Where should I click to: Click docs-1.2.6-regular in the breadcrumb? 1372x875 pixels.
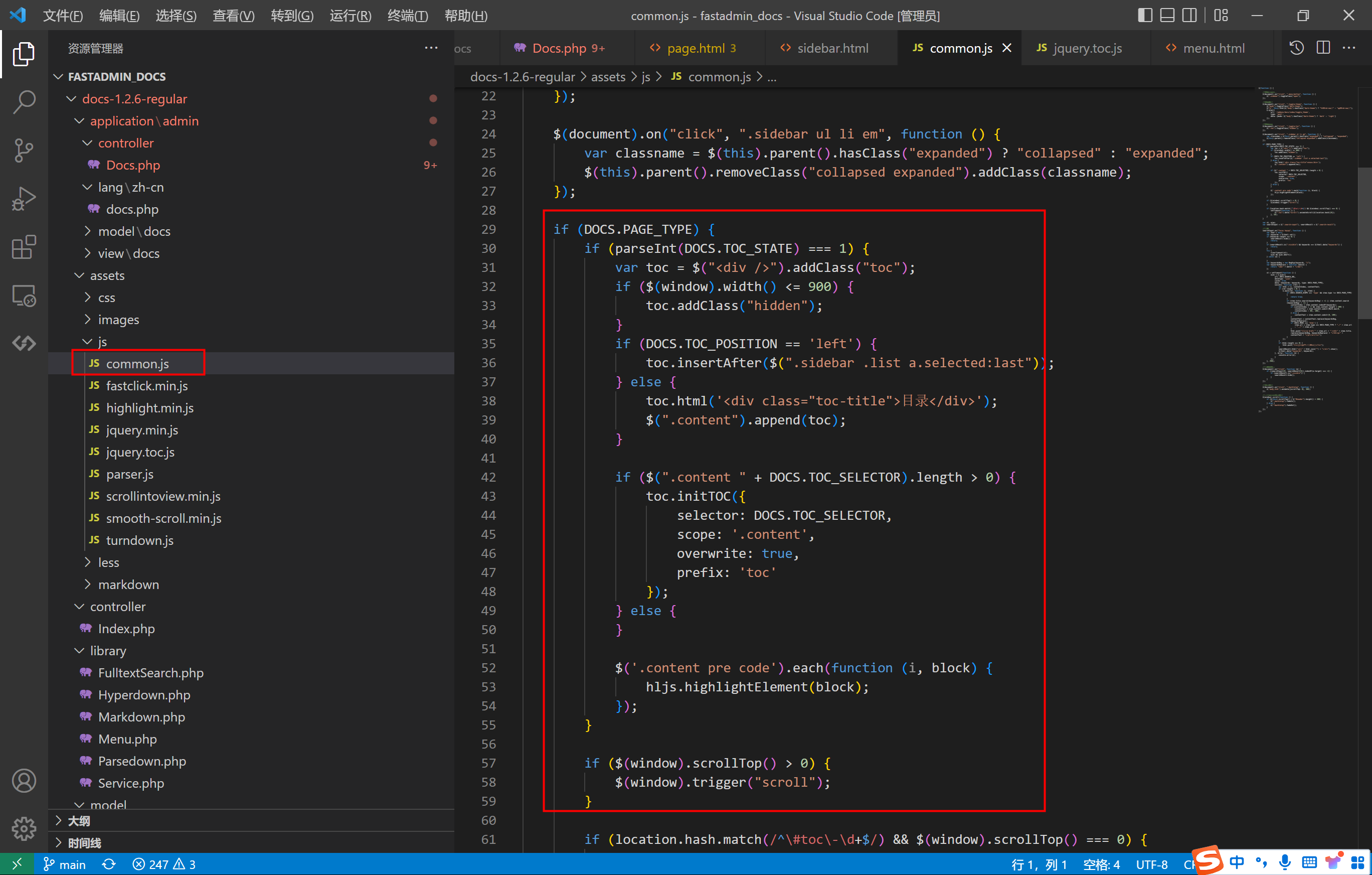pyautogui.click(x=523, y=76)
